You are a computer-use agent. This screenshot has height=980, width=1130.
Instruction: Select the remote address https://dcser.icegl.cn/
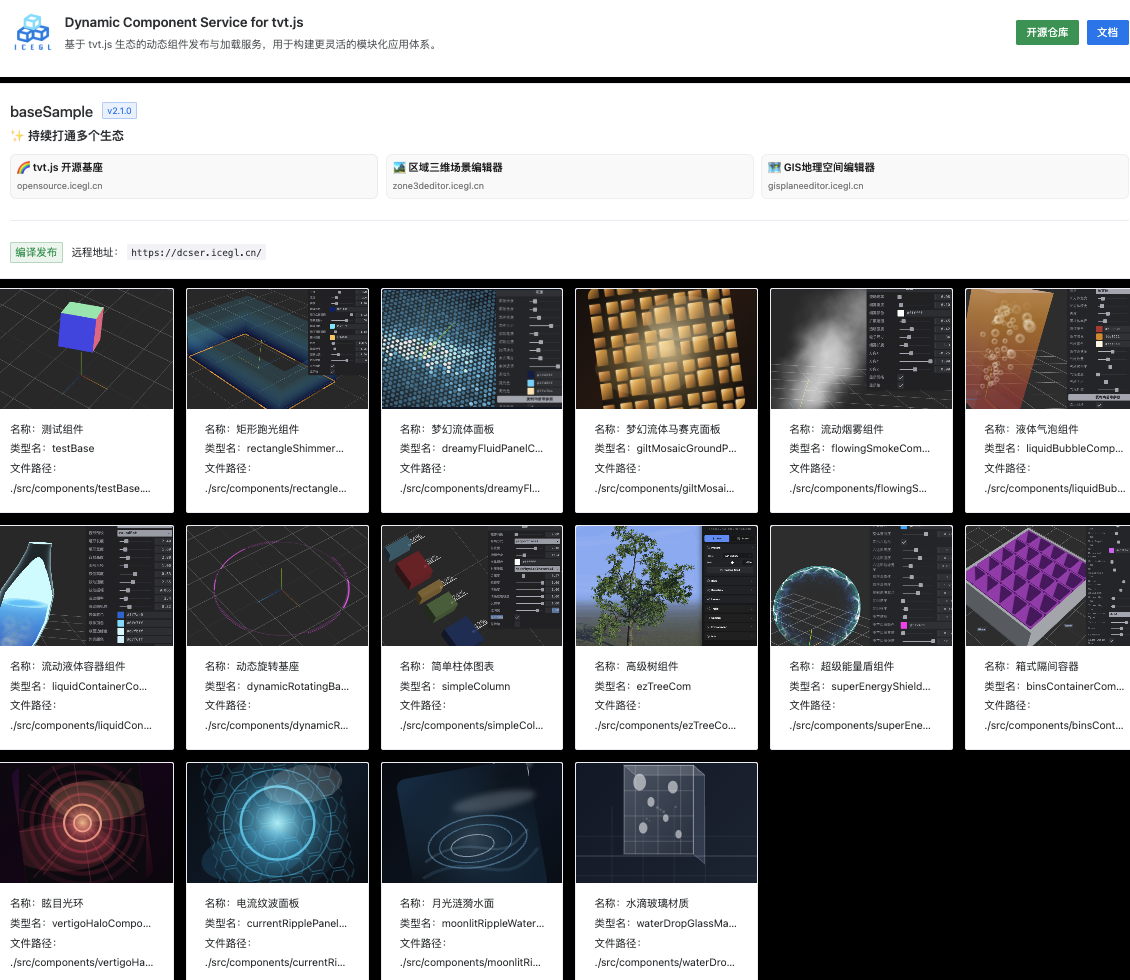tap(196, 253)
